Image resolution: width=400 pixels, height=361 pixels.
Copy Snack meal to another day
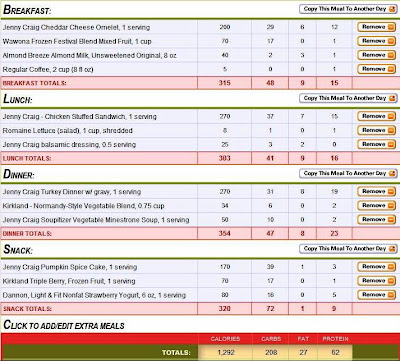point(348,249)
